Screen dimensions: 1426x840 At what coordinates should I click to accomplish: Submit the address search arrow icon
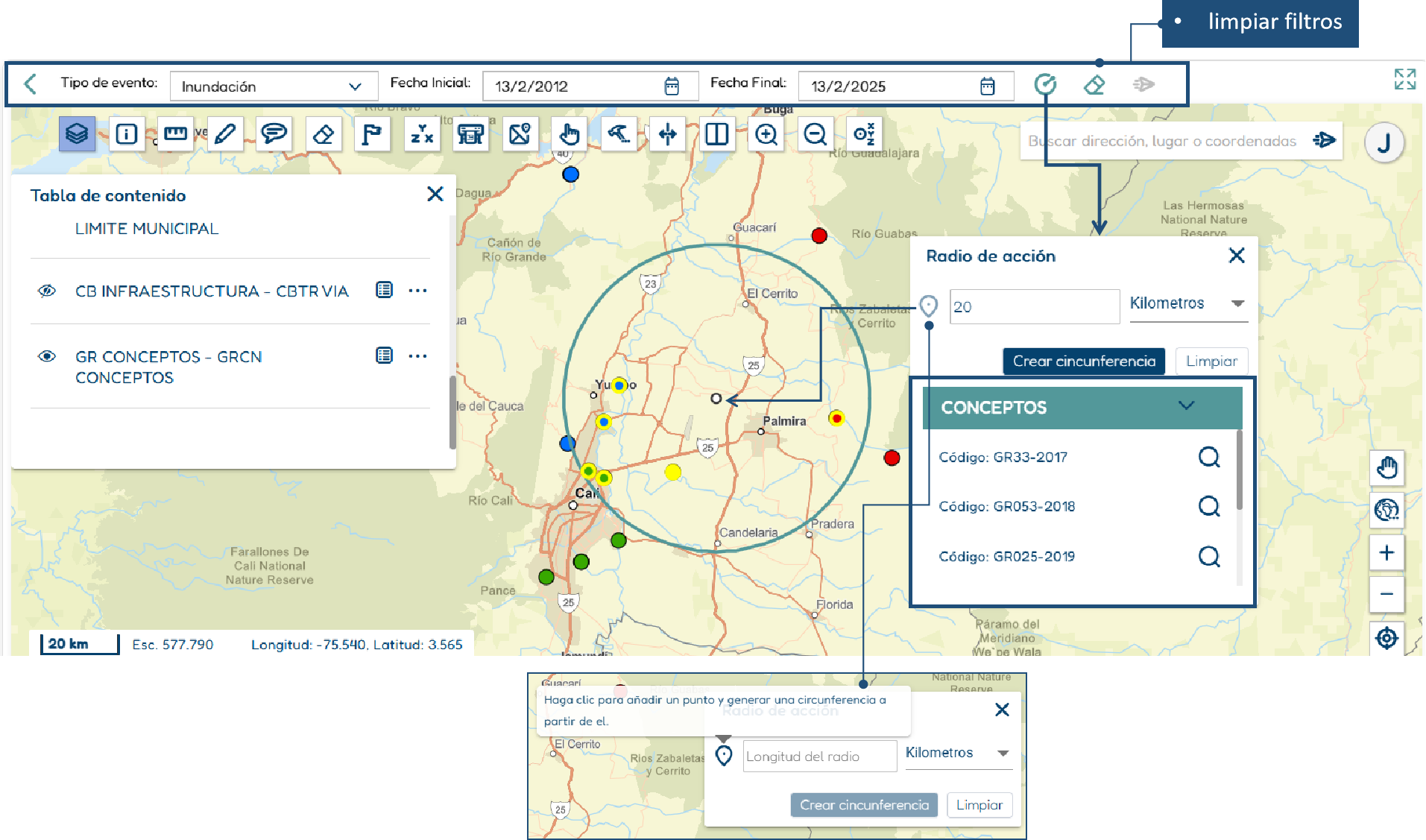(1324, 140)
